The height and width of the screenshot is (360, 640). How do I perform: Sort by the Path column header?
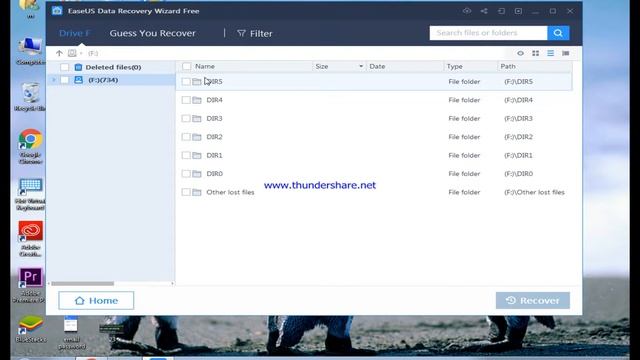click(x=508, y=66)
